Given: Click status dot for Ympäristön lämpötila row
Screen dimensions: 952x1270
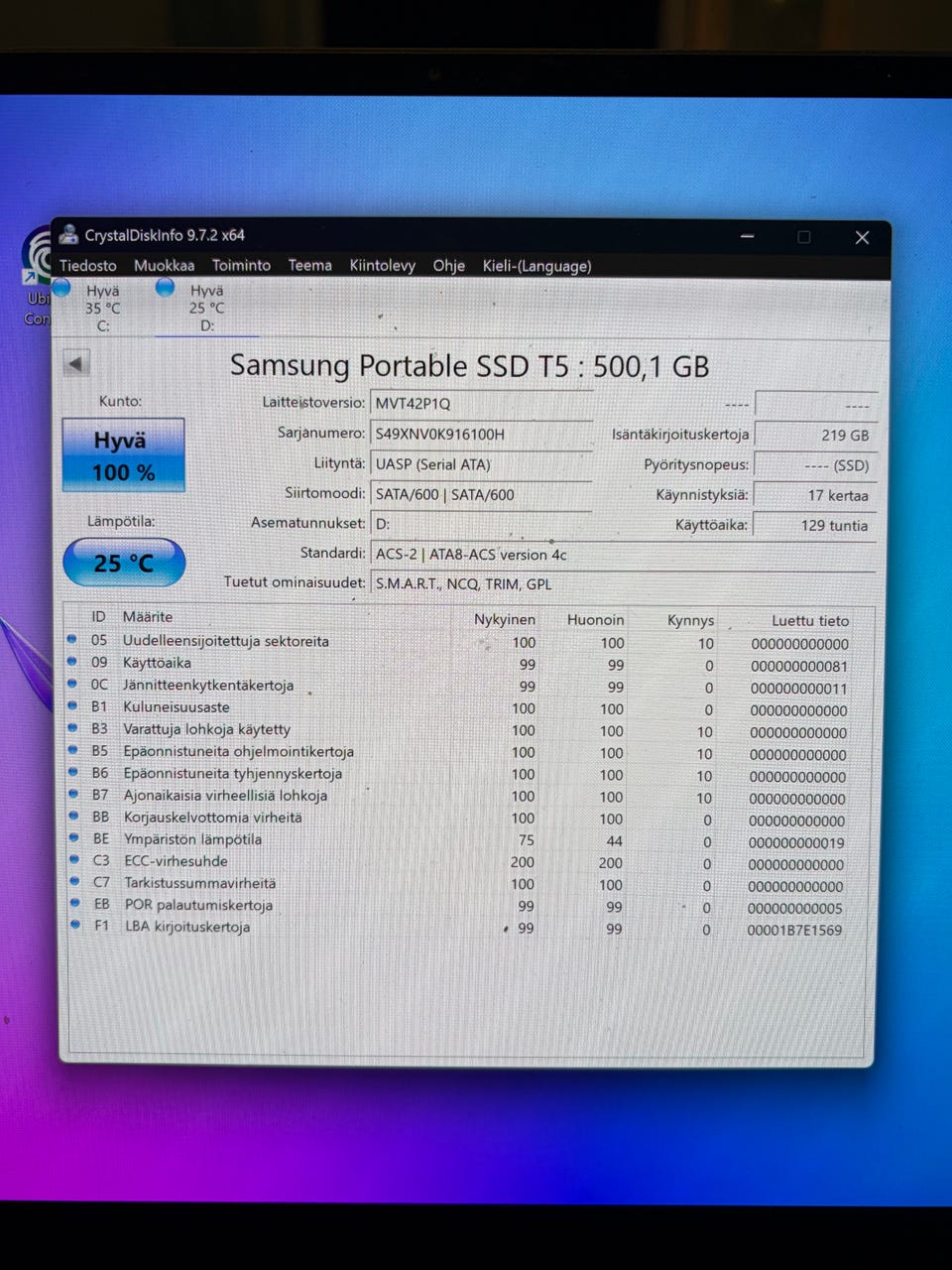Looking at the screenshot, I should tap(73, 837).
